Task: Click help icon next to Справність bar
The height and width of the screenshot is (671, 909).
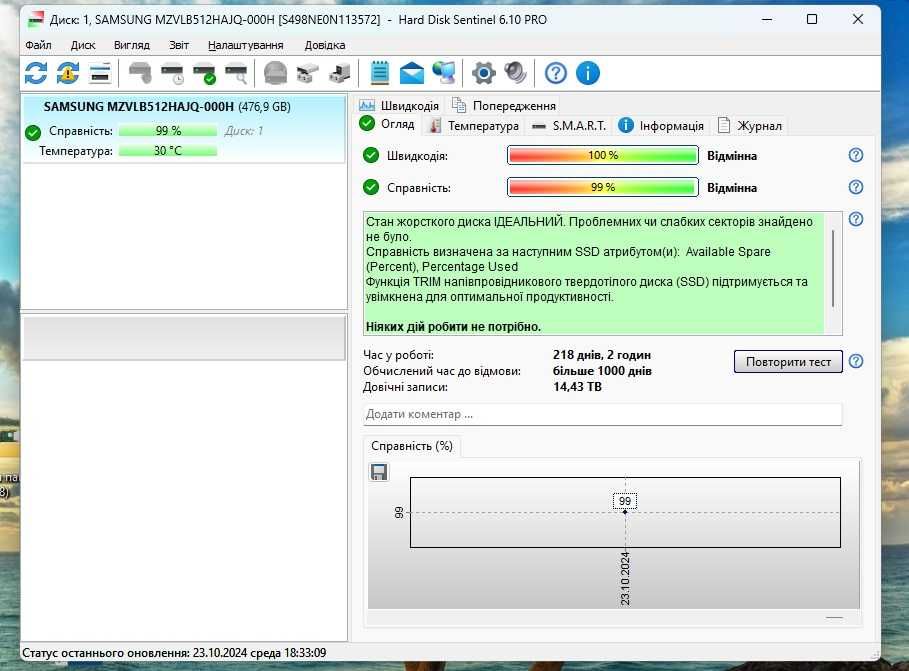Action: (x=856, y=187)
